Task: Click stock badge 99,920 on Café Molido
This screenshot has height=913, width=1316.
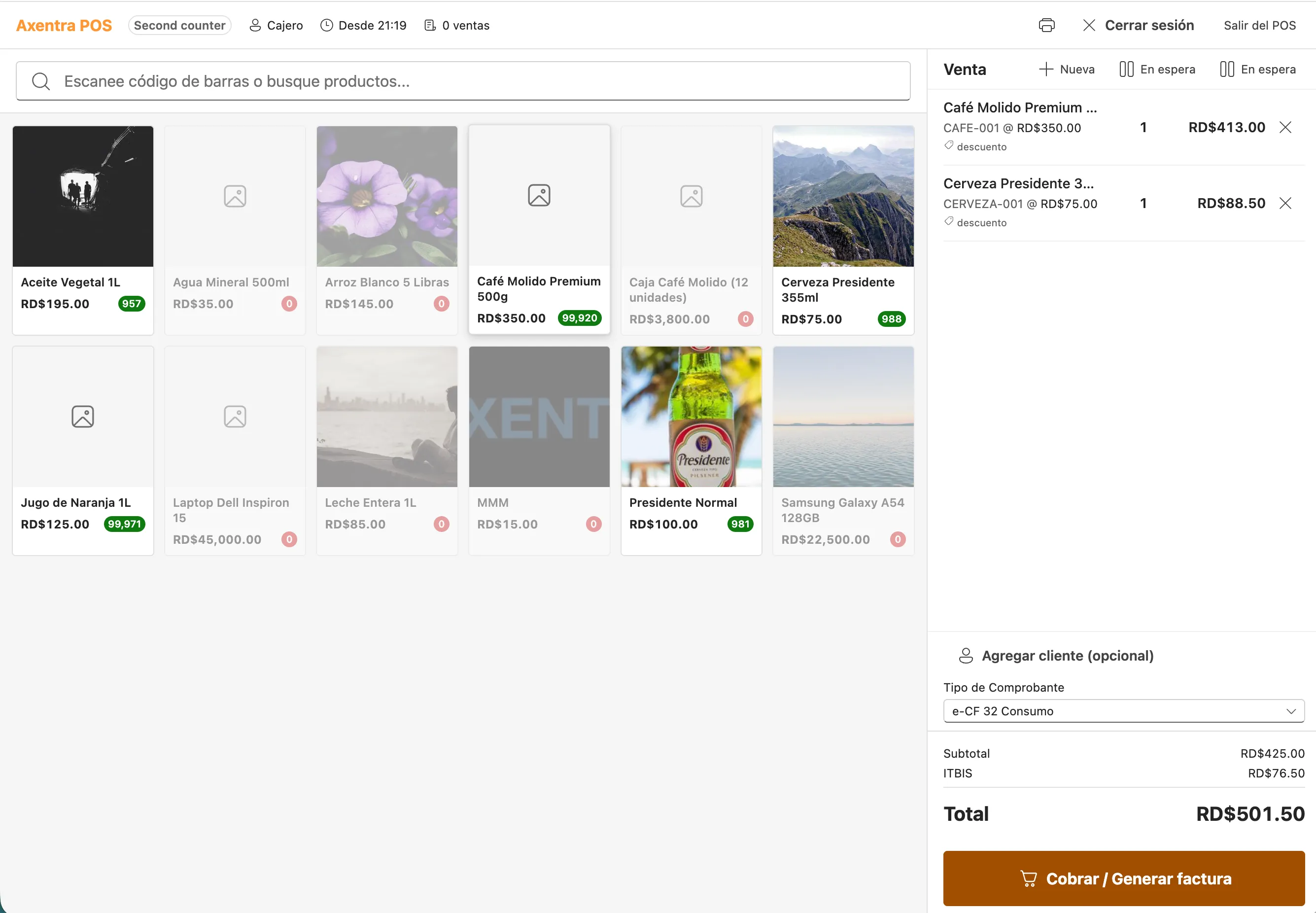Action: click(579, 318)
